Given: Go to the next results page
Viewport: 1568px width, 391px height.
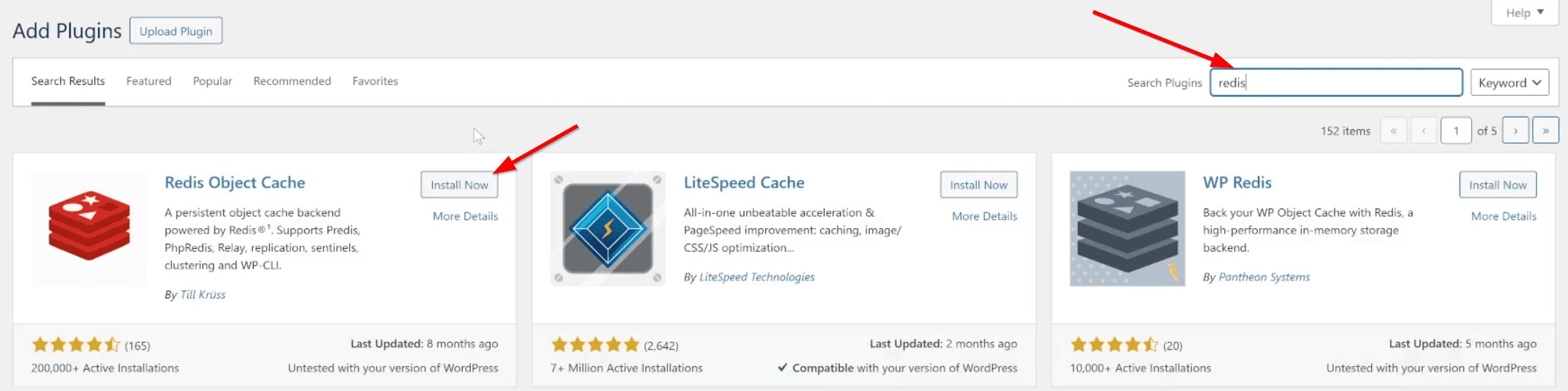Looking at the screenshot, I should 1515,130.
